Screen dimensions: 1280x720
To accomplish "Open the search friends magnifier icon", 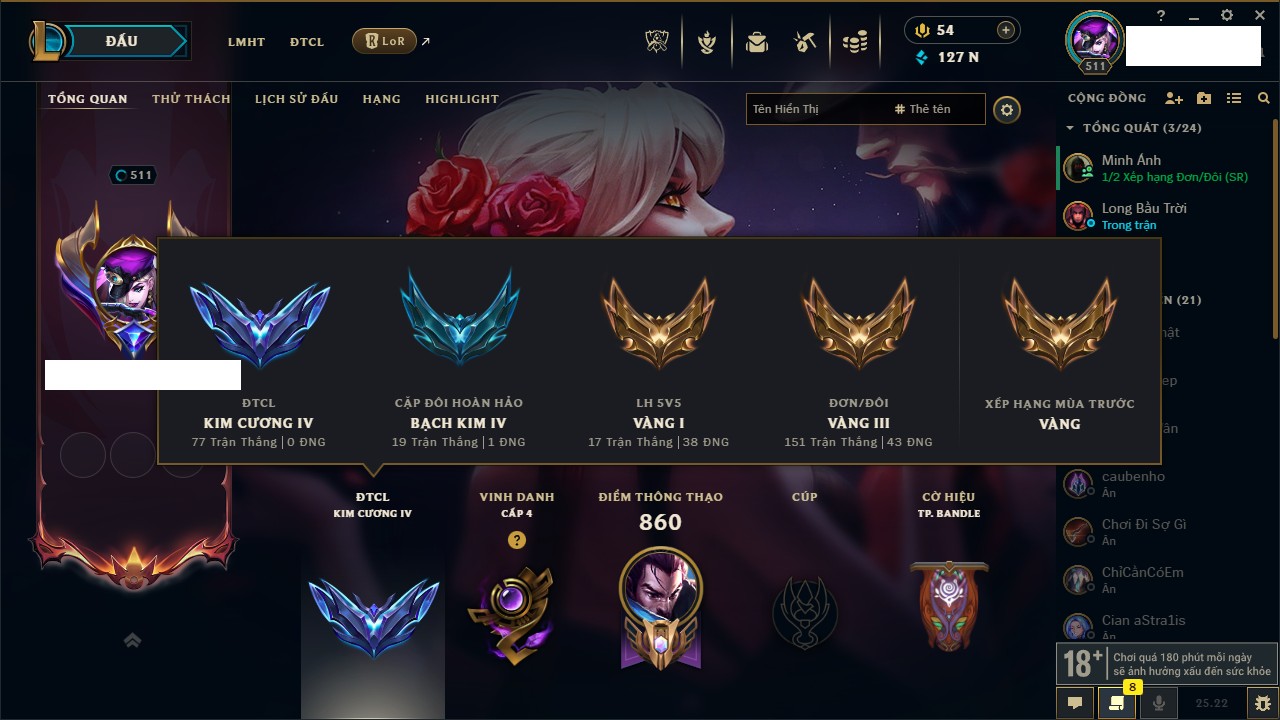I will [1264, 98].
